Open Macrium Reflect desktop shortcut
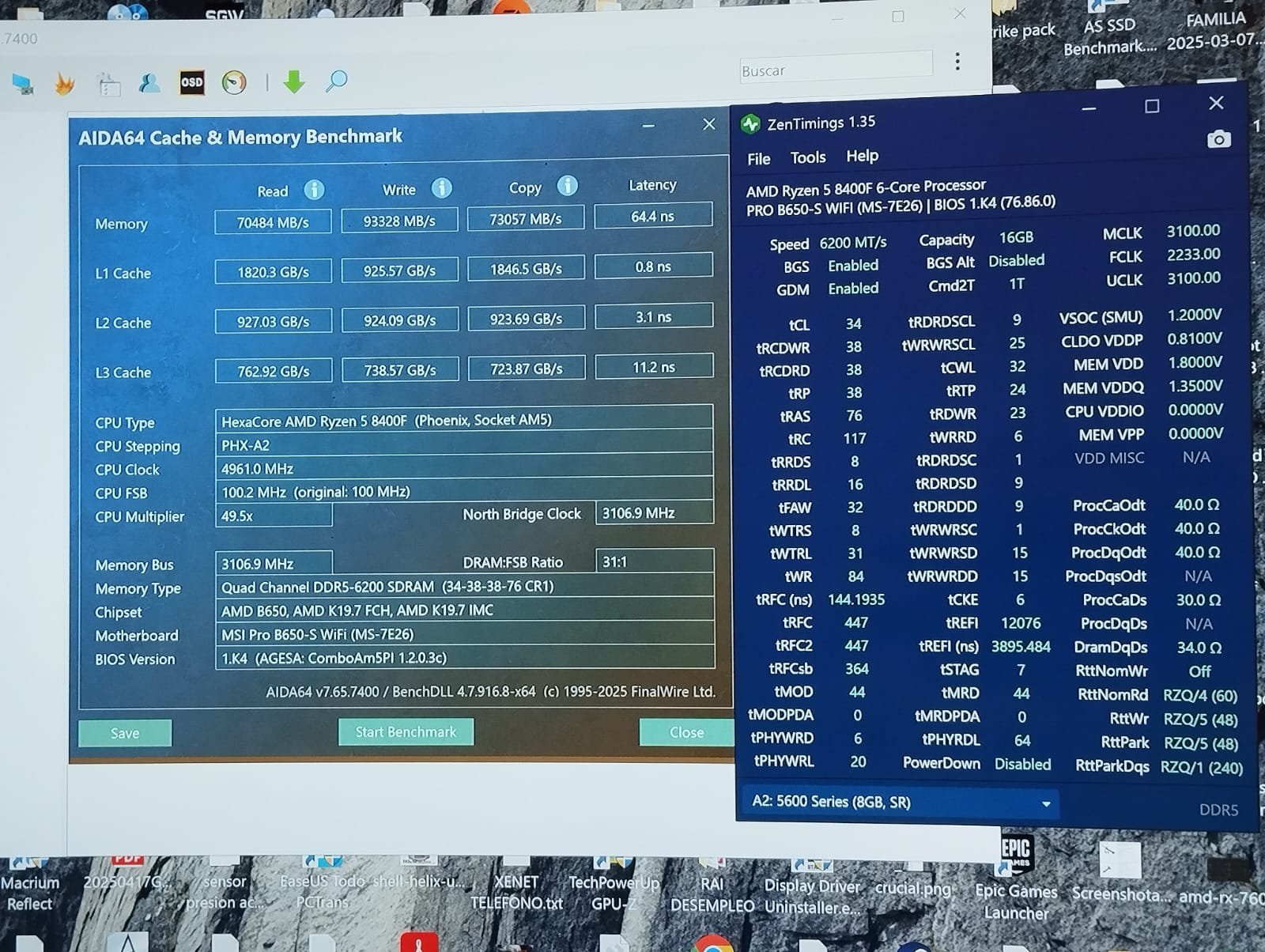The width and height of the screenshot is (1265, 952). pyautogui.click(x=30, y=884)
